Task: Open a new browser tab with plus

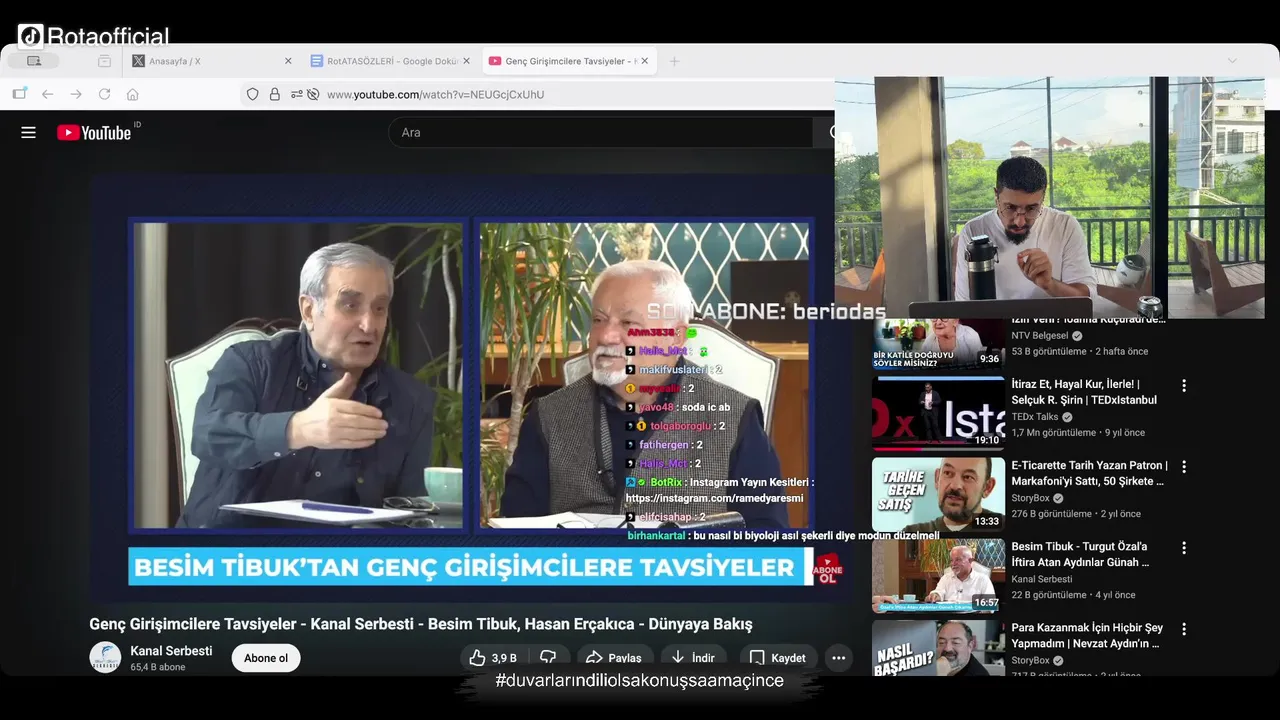Action: click(x=674, y=61)
